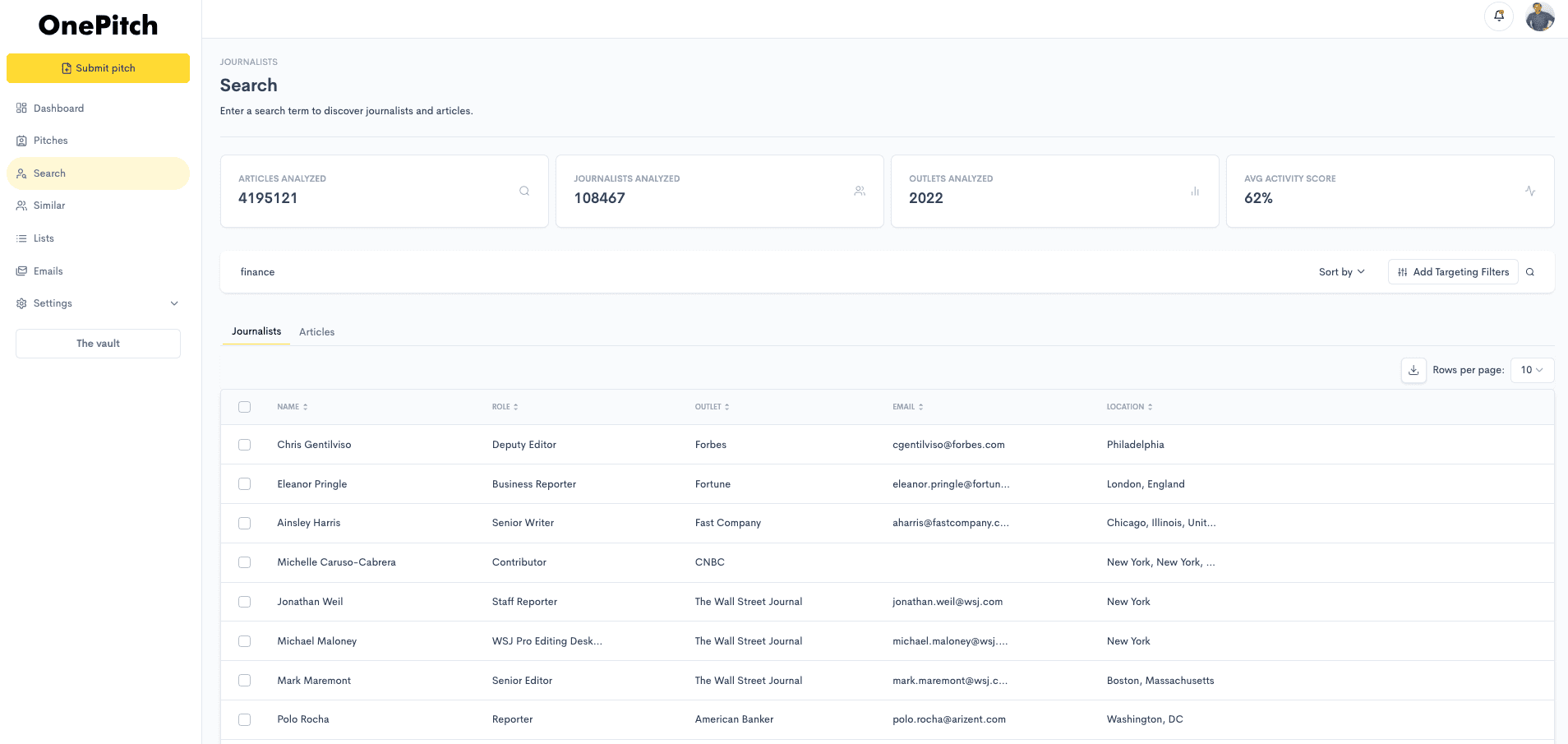Click the Fortune outlet cell
Screen dimensions: 1568x744
[713, 484]
